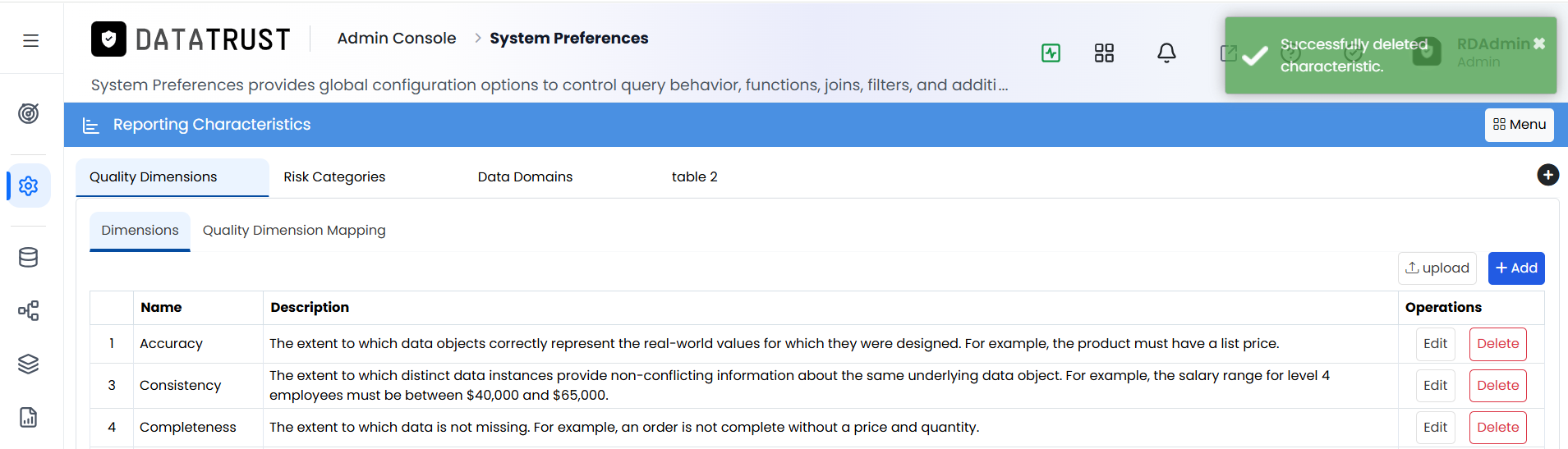Edit the Consistency dimension

point(1435,386)
